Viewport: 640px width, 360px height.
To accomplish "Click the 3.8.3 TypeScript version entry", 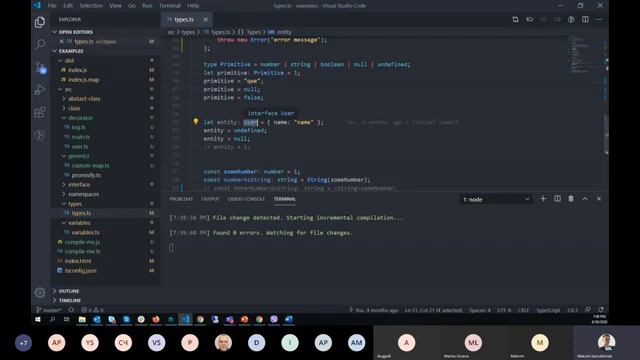I will pyautogui.click(x=573, y=310).
